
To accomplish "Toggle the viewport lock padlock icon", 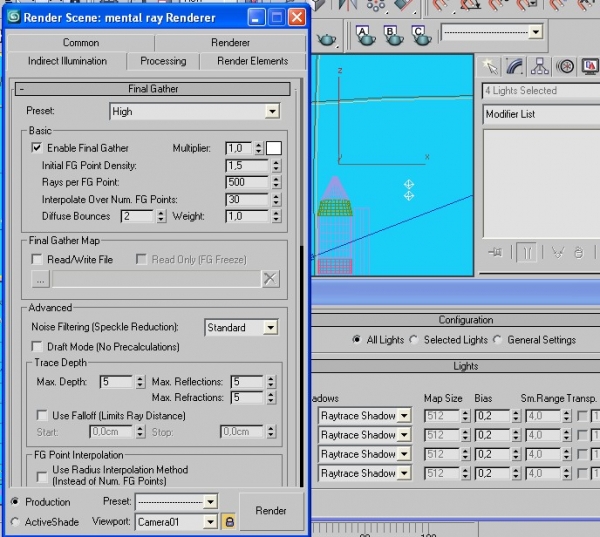I will tap(229, 522).
